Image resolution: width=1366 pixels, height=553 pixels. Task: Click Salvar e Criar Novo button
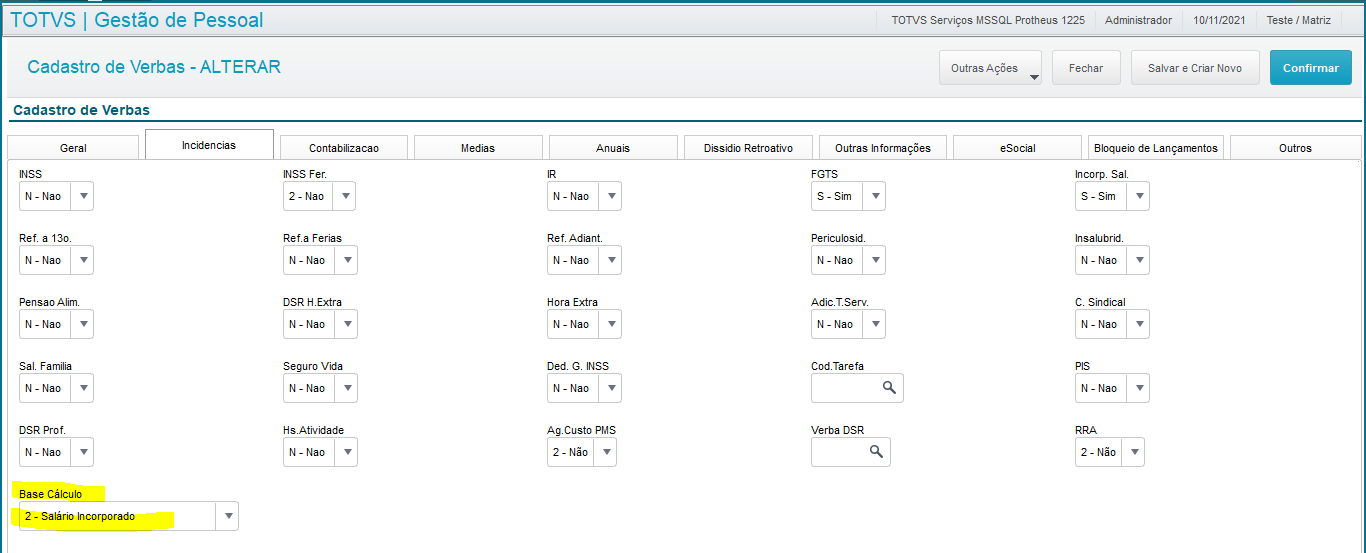[x=1195, y=68]
